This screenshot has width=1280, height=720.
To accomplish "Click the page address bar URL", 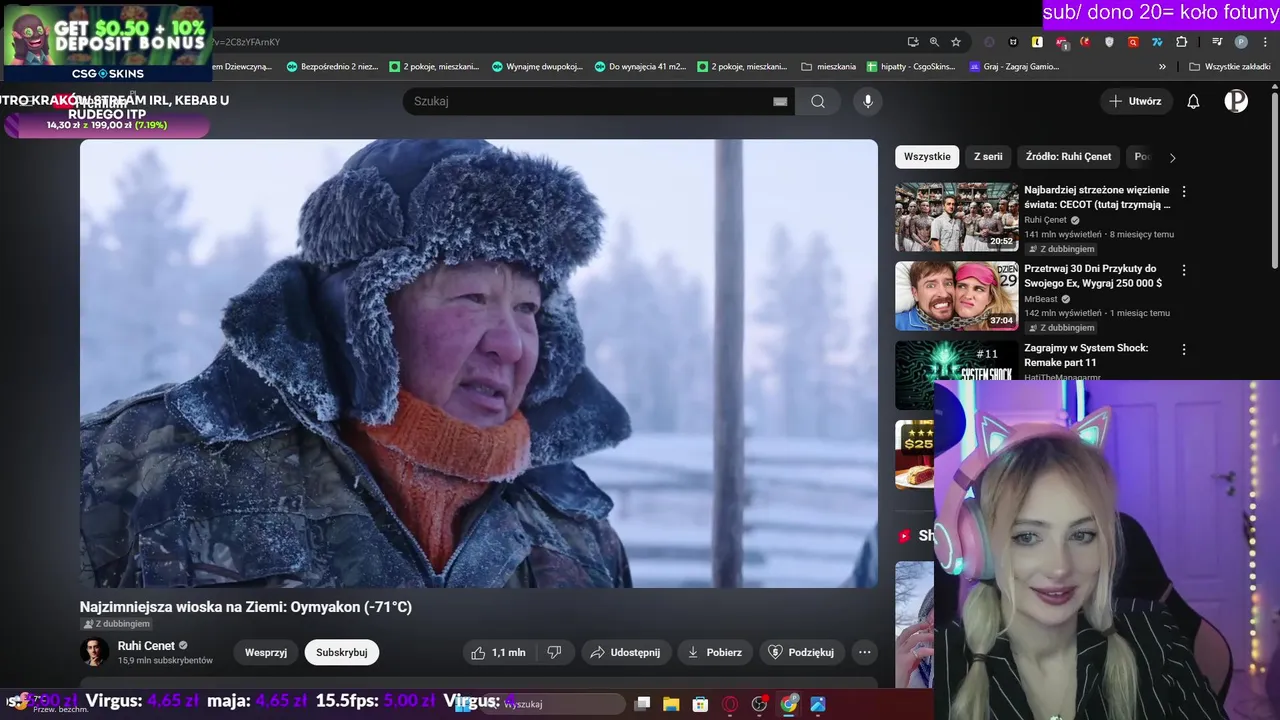I will click(x=560, y=42).
